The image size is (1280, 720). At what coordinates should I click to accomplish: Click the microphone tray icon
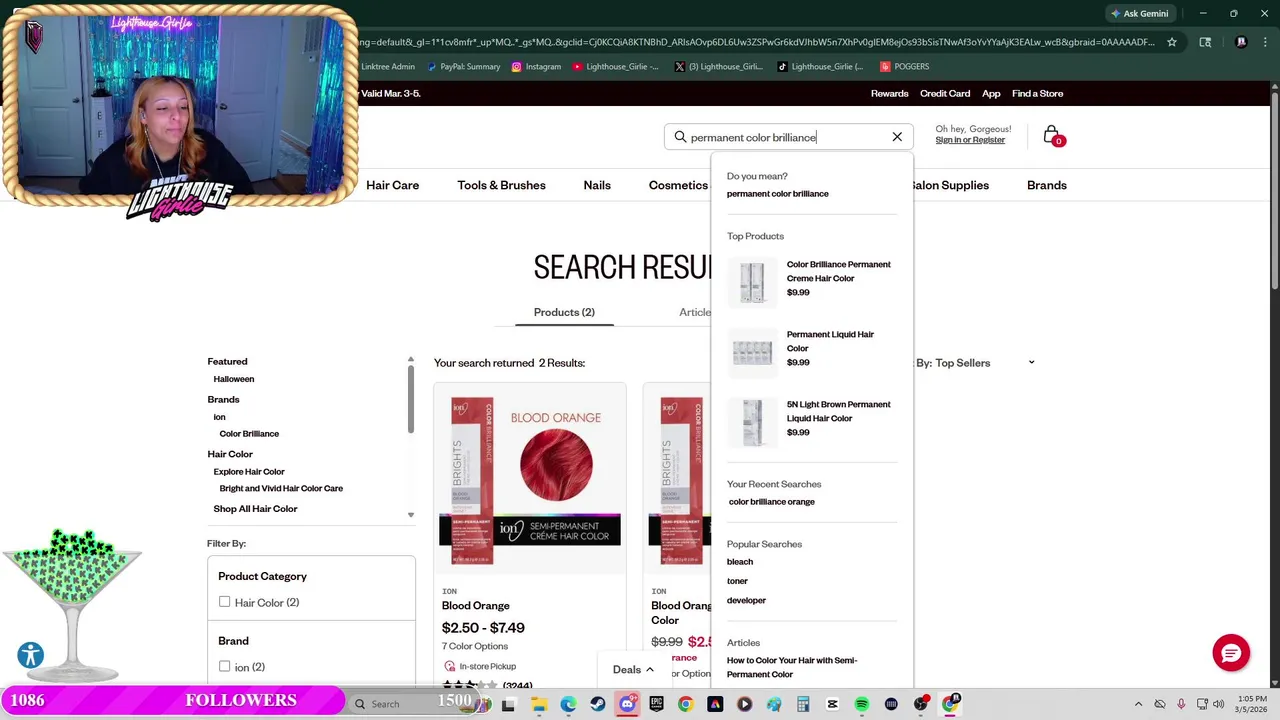click(x=1181, y=704)
